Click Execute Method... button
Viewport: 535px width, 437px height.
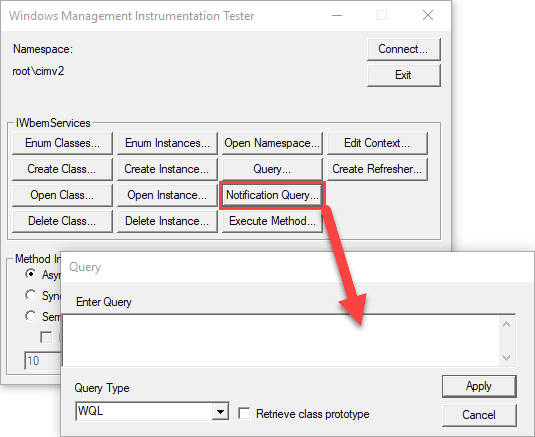(x=272, y=221)
